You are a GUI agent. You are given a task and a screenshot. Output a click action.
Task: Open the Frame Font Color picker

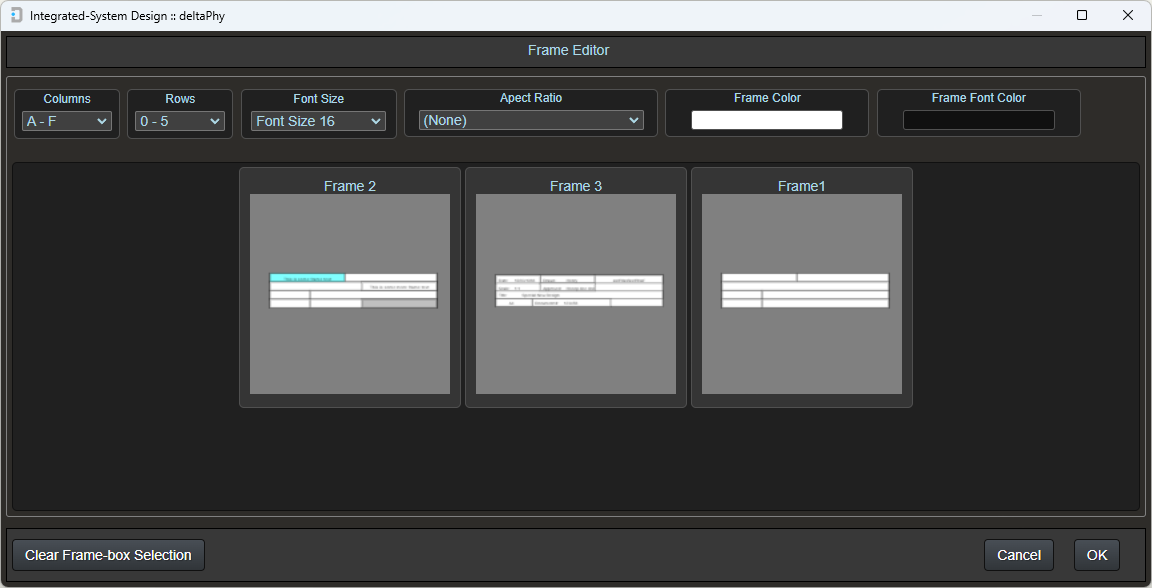pyautogui.click(x=978, y=119)
